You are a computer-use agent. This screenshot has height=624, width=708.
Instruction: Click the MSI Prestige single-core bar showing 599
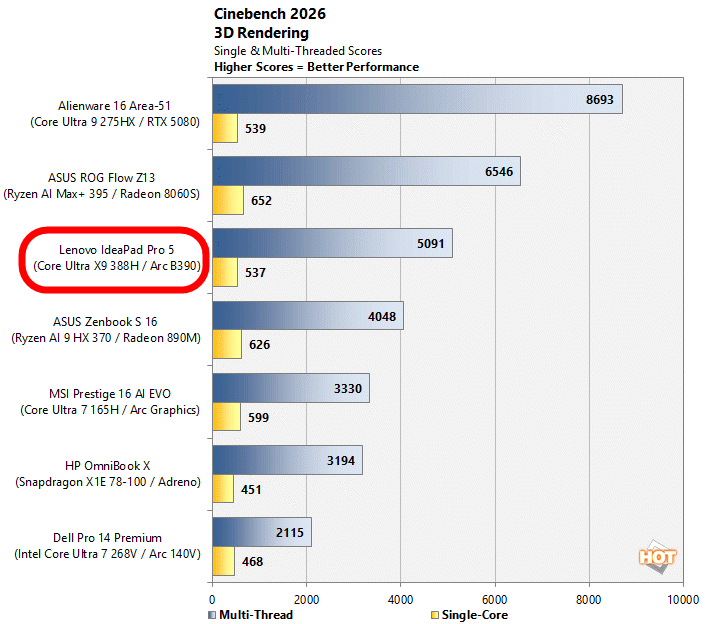click(226, 417)
